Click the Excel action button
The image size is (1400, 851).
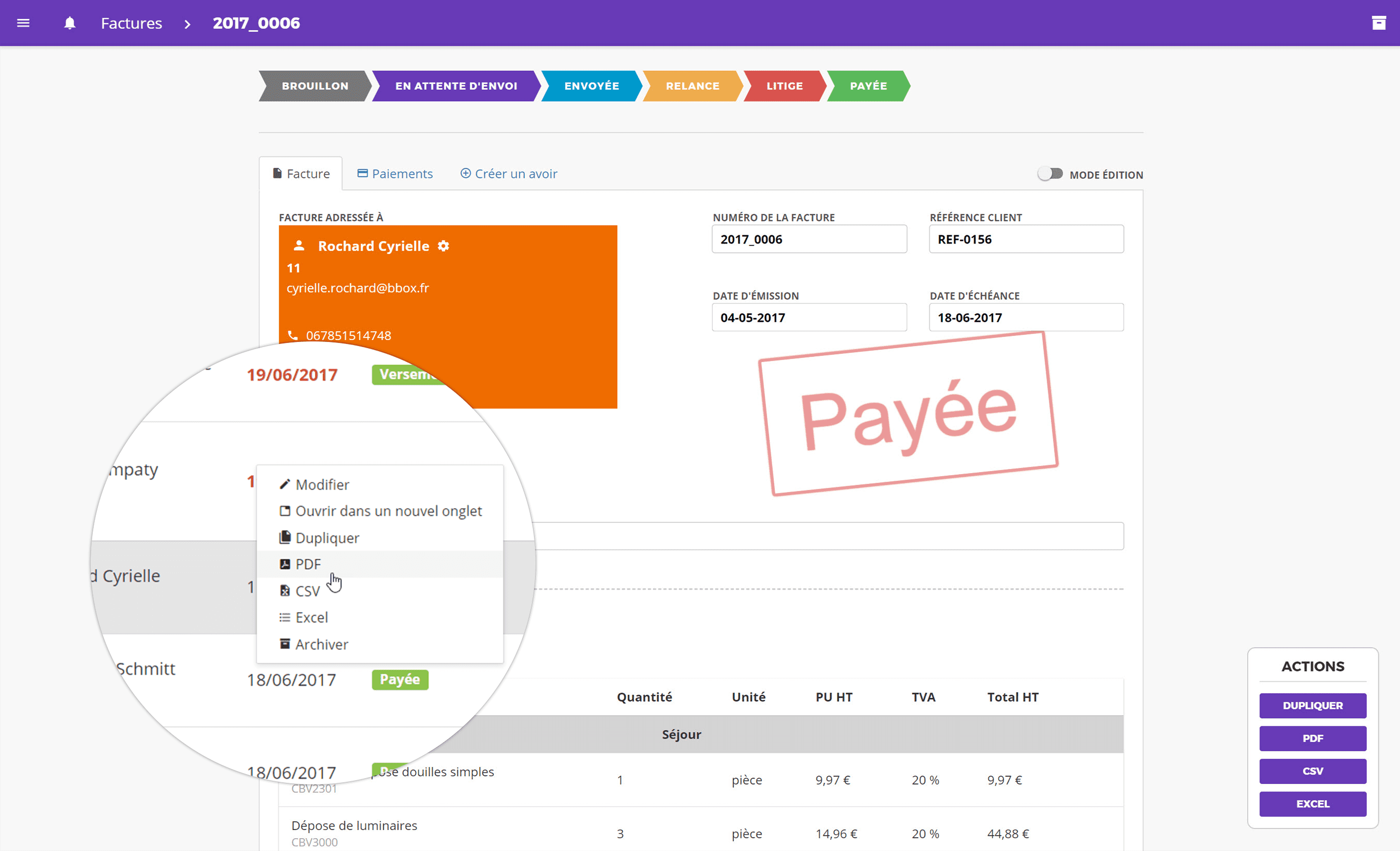coord(1312,804)
